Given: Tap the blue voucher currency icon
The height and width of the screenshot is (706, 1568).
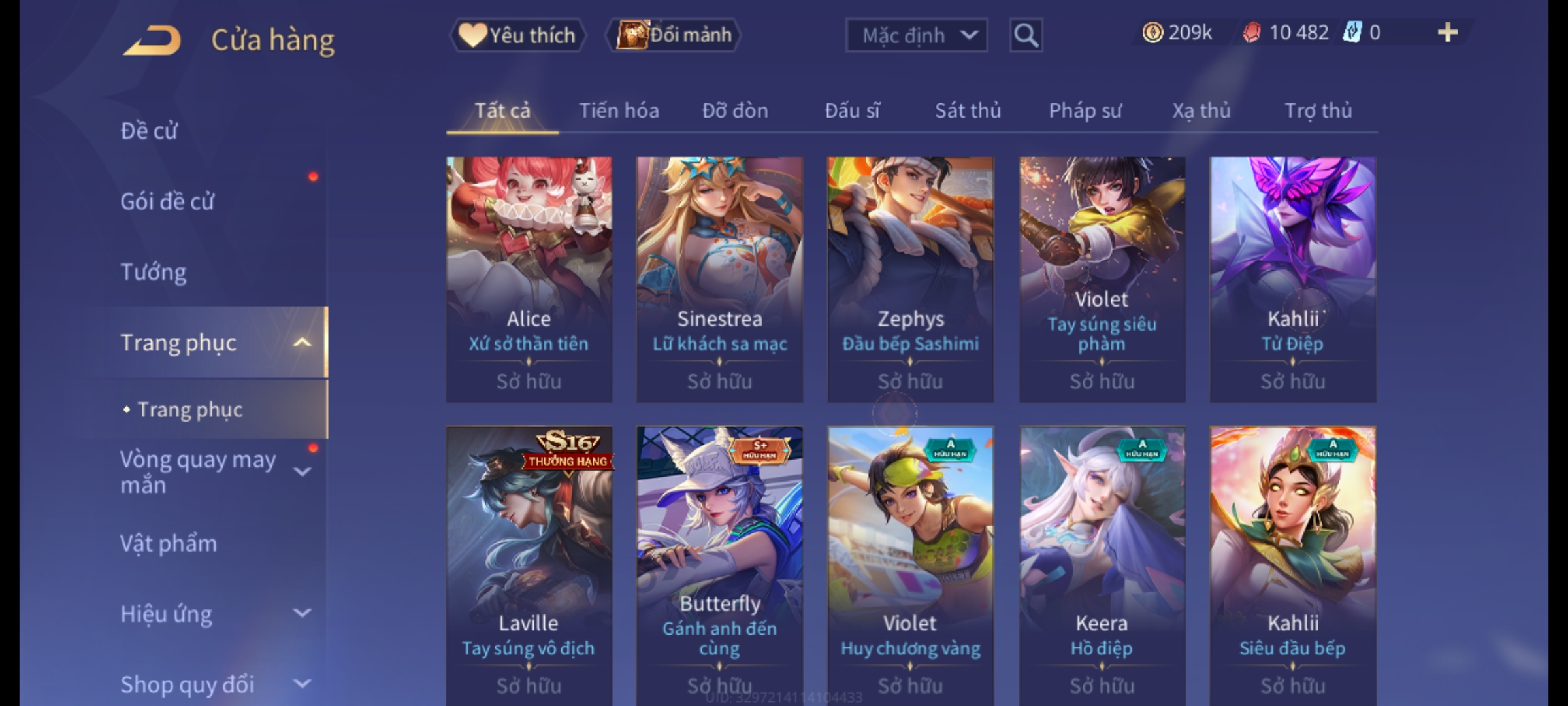Looking at the screenshot, I should click(x=1351, y=33).
